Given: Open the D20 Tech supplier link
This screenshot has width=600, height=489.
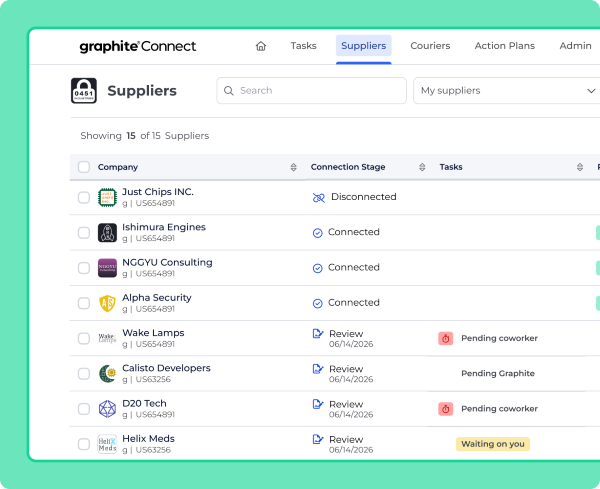Looking at the screenshot, I should click(144, 403).
